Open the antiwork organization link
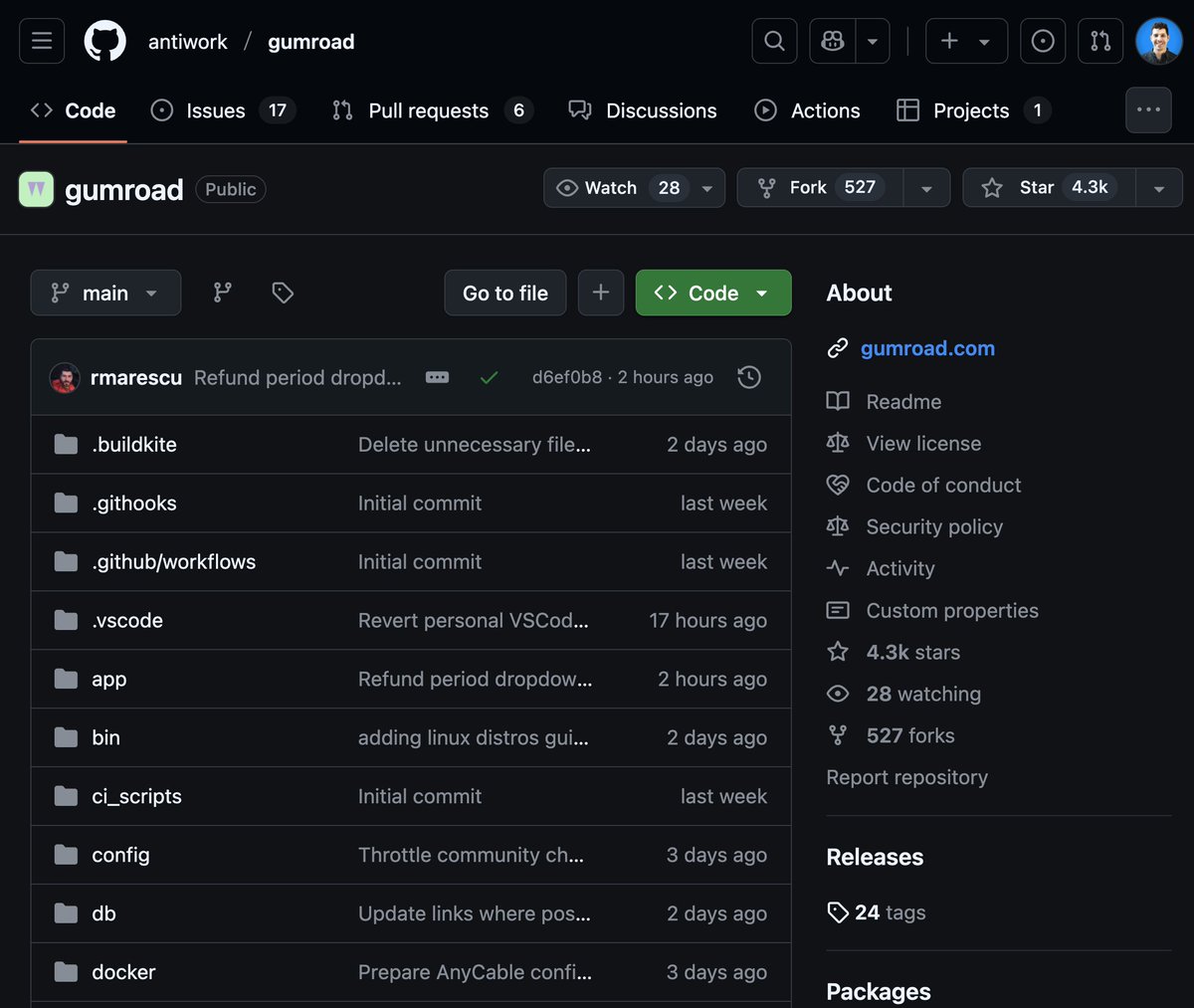 coord(188,42)
